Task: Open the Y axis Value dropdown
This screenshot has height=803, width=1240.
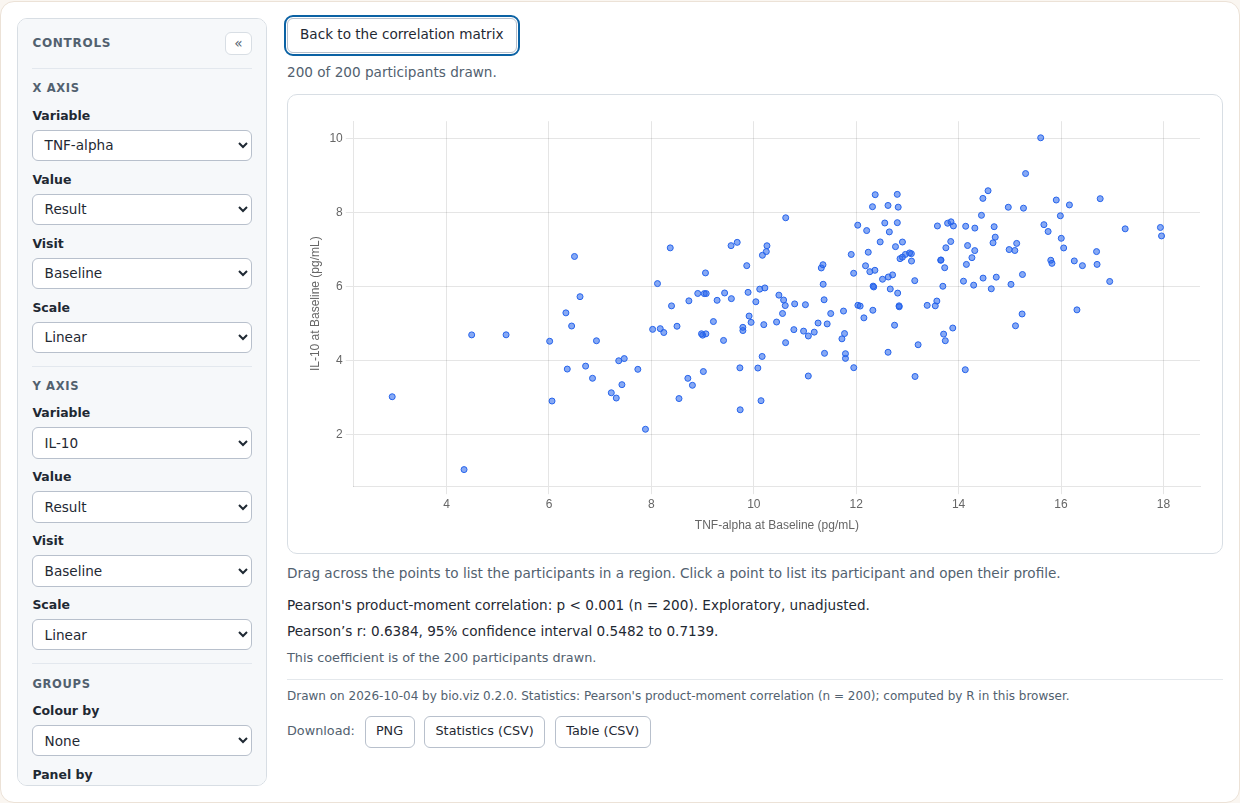Action: pyautogui.click(x=142, y=507)
